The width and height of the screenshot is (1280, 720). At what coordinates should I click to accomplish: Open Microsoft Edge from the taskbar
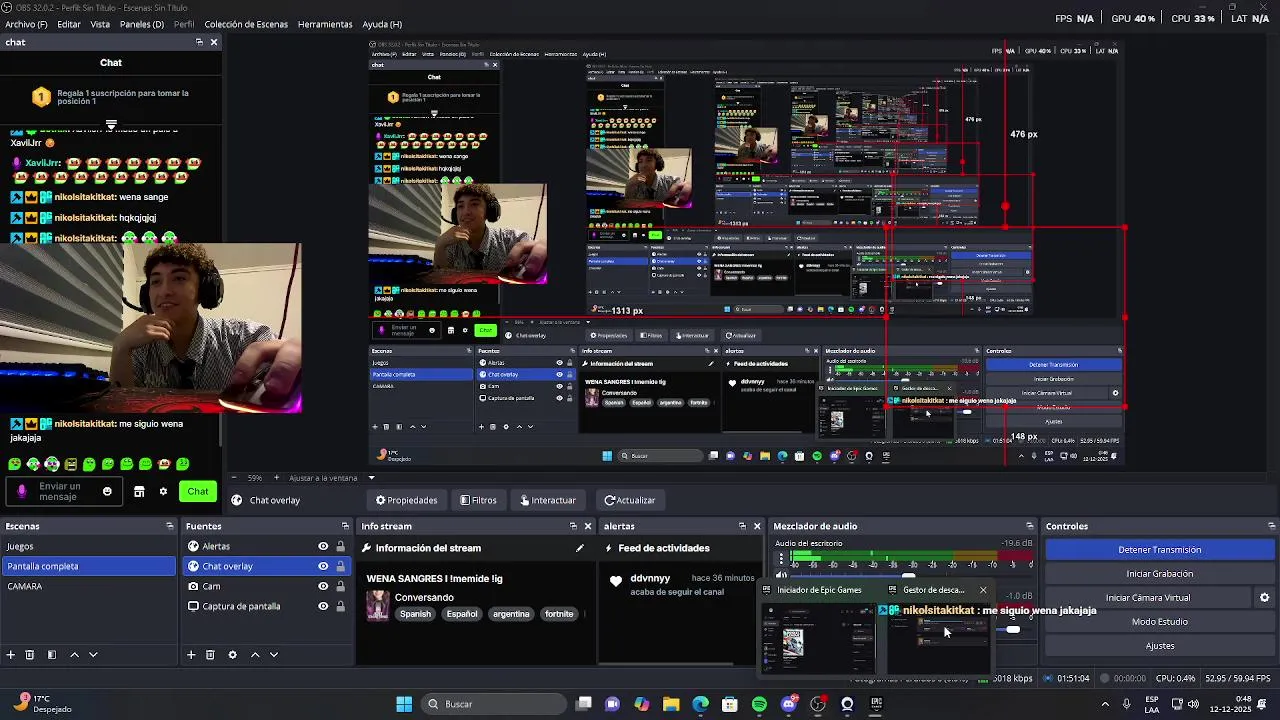coord(700,704)
